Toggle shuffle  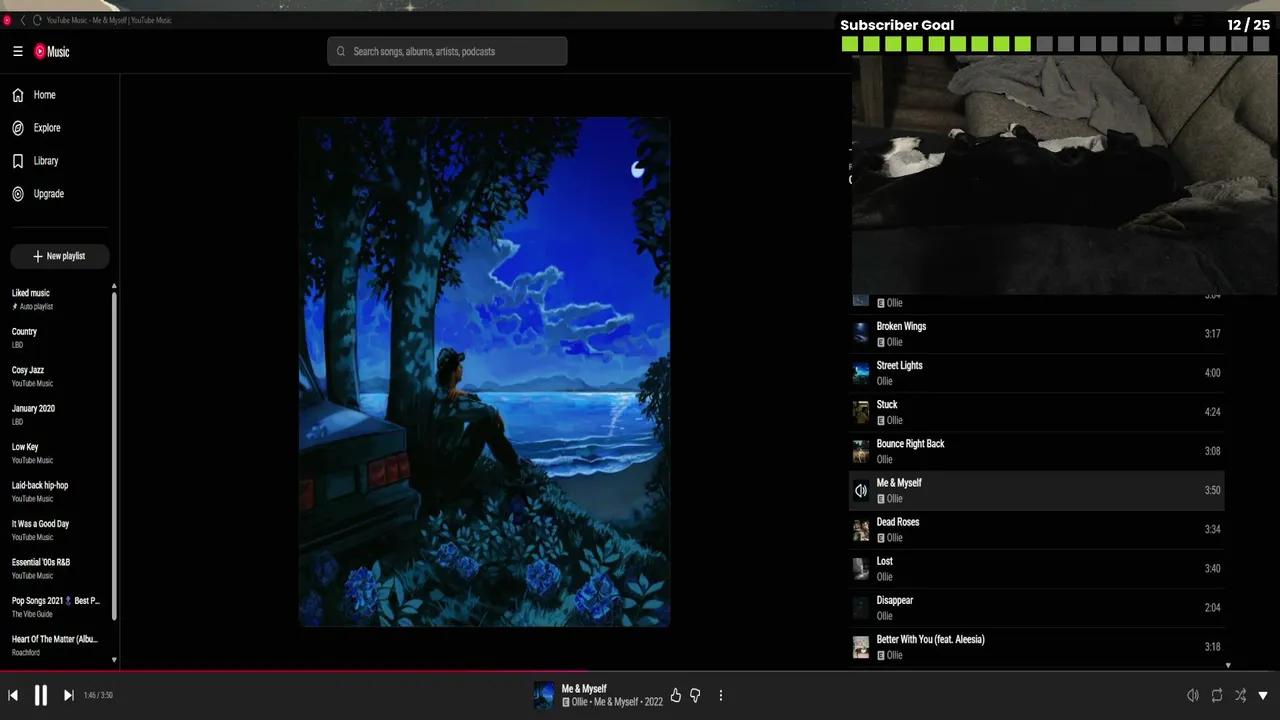point(1240,695)
